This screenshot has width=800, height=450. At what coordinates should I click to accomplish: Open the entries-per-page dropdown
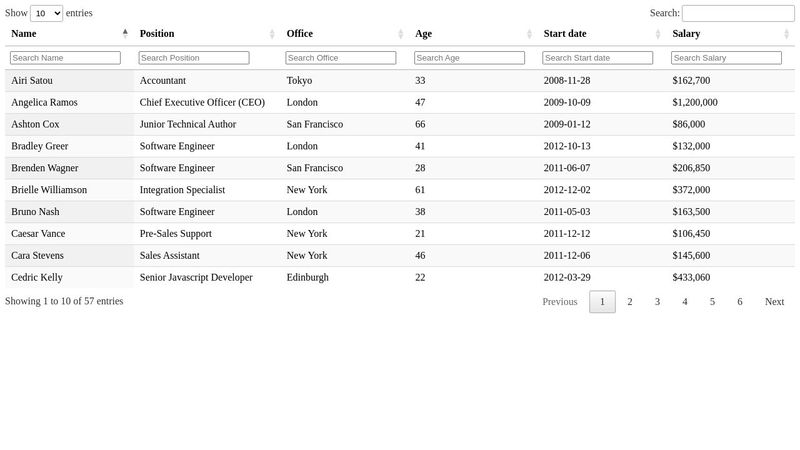(46, 13)
